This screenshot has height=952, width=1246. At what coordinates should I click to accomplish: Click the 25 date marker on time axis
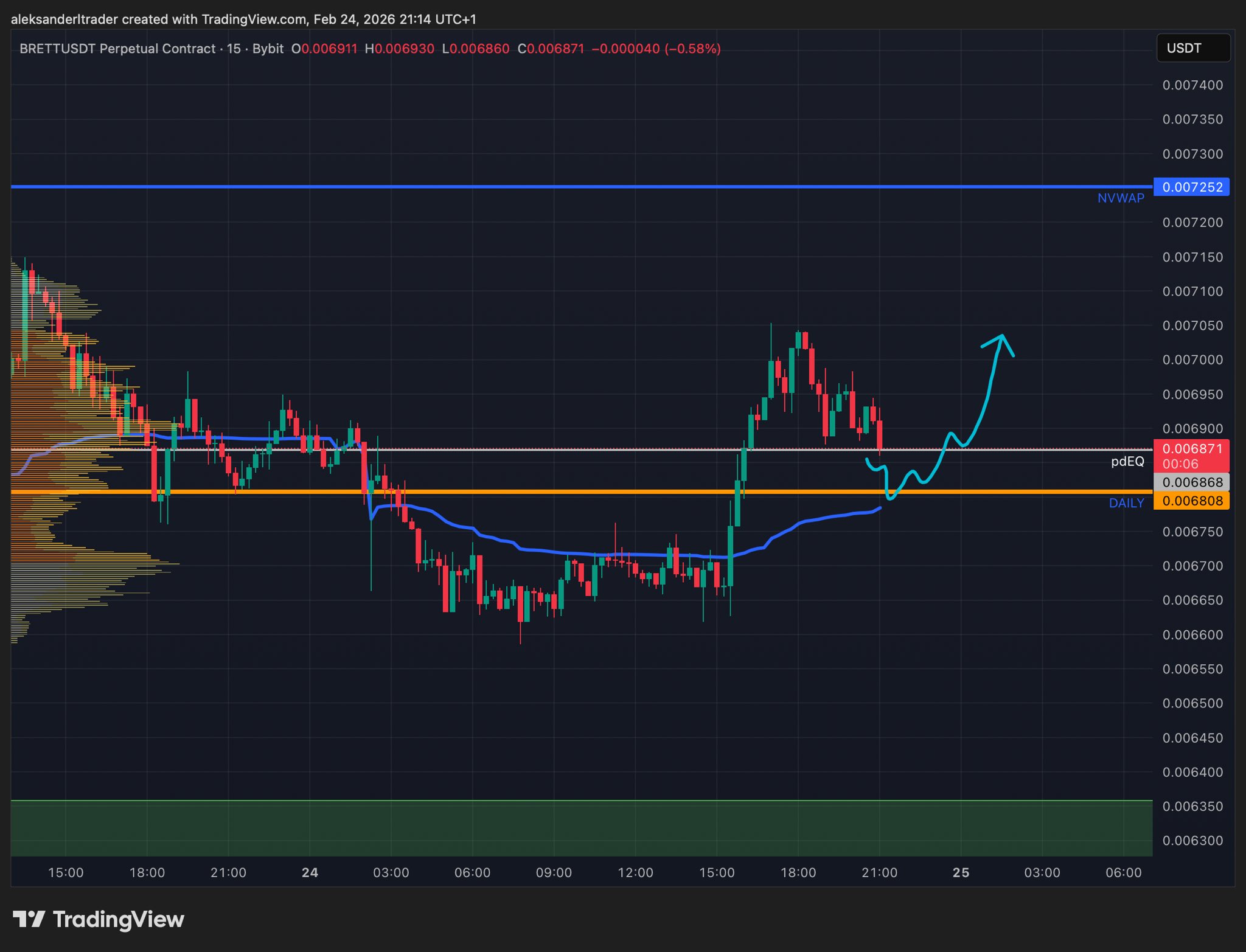961,872
